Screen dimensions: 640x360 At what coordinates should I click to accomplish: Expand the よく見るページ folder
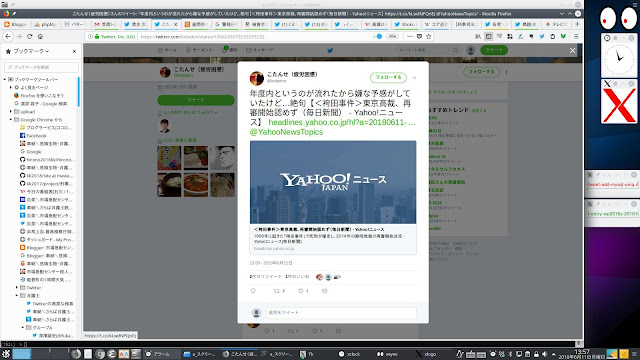11,87
